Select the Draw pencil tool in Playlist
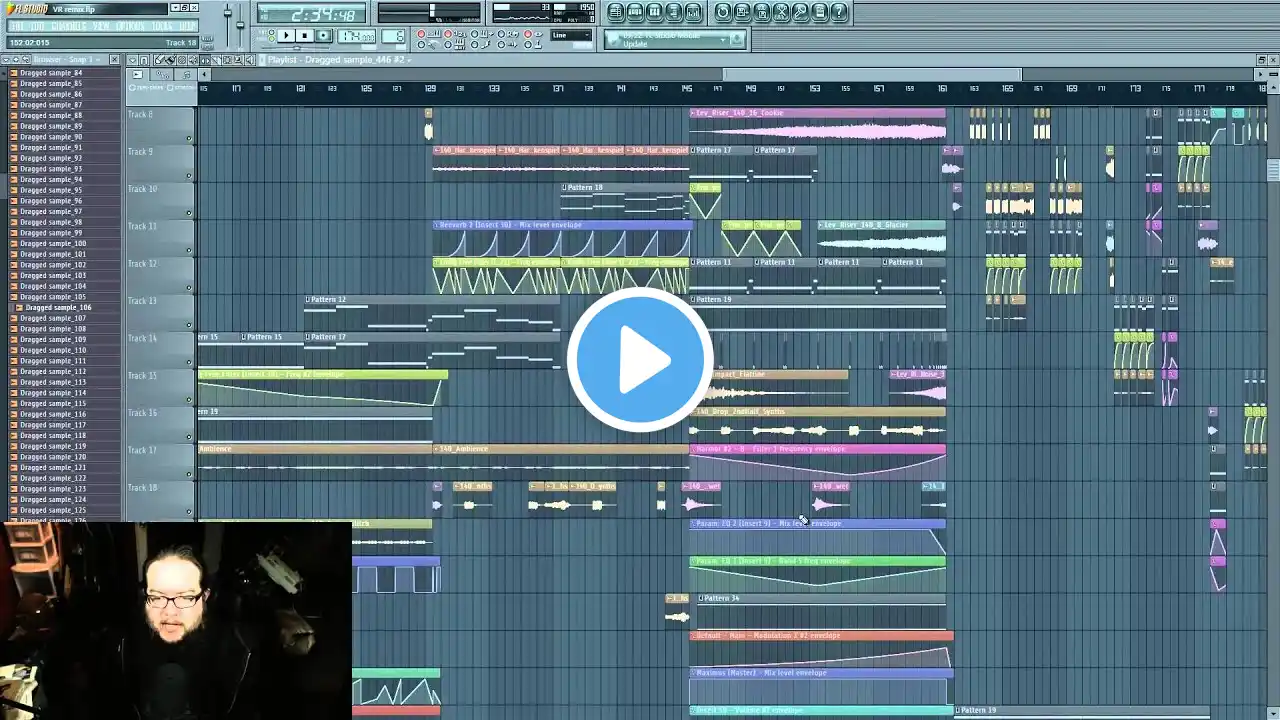 tap(160, 60)
